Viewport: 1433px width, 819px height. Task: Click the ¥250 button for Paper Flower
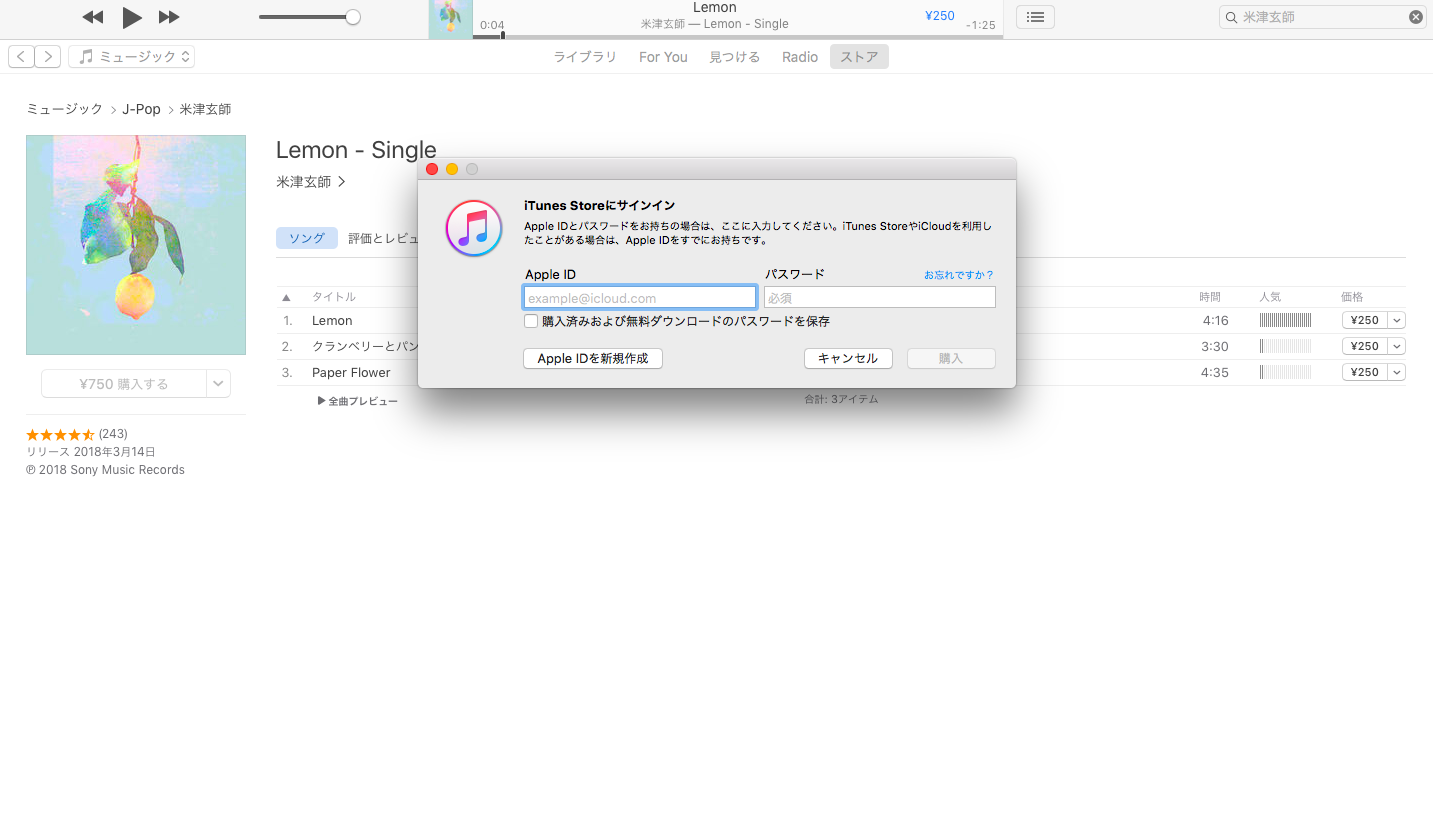[1364, 372]
